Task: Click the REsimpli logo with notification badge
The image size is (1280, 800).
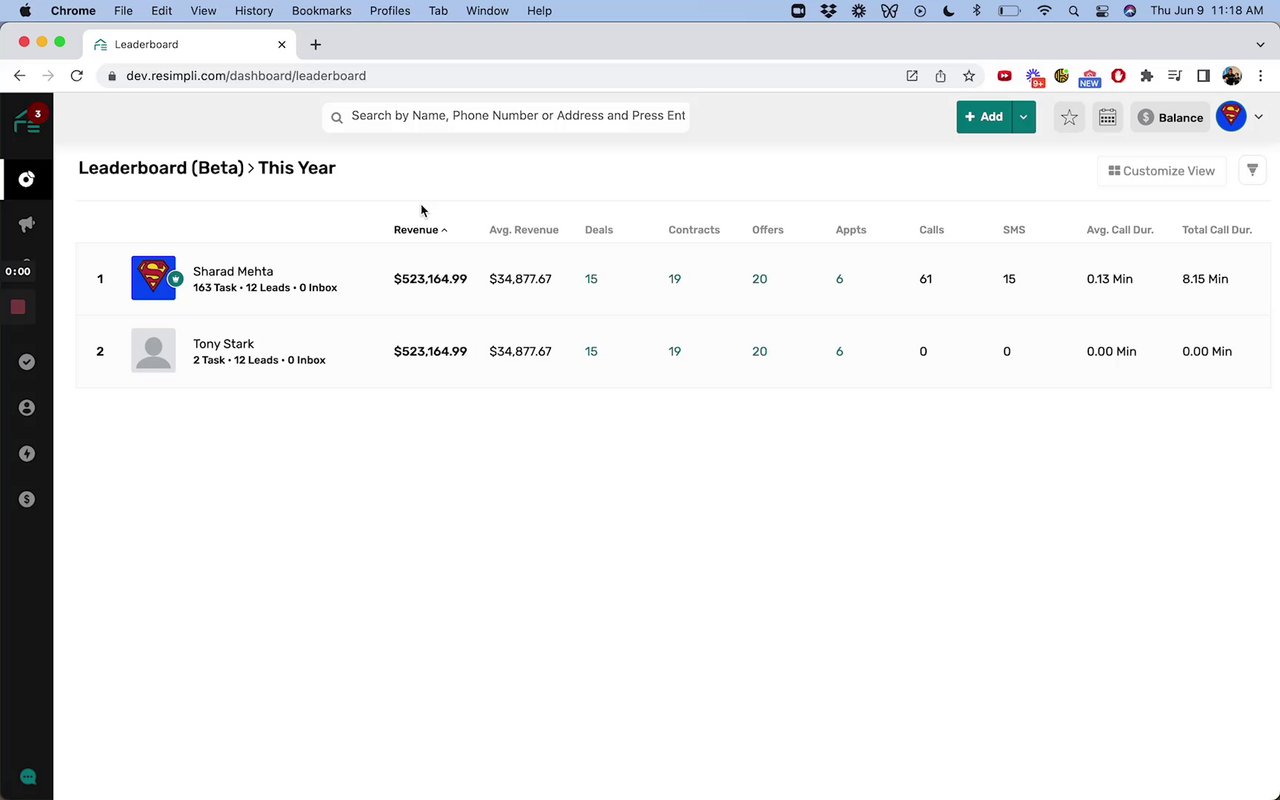Action: (27, 121)
